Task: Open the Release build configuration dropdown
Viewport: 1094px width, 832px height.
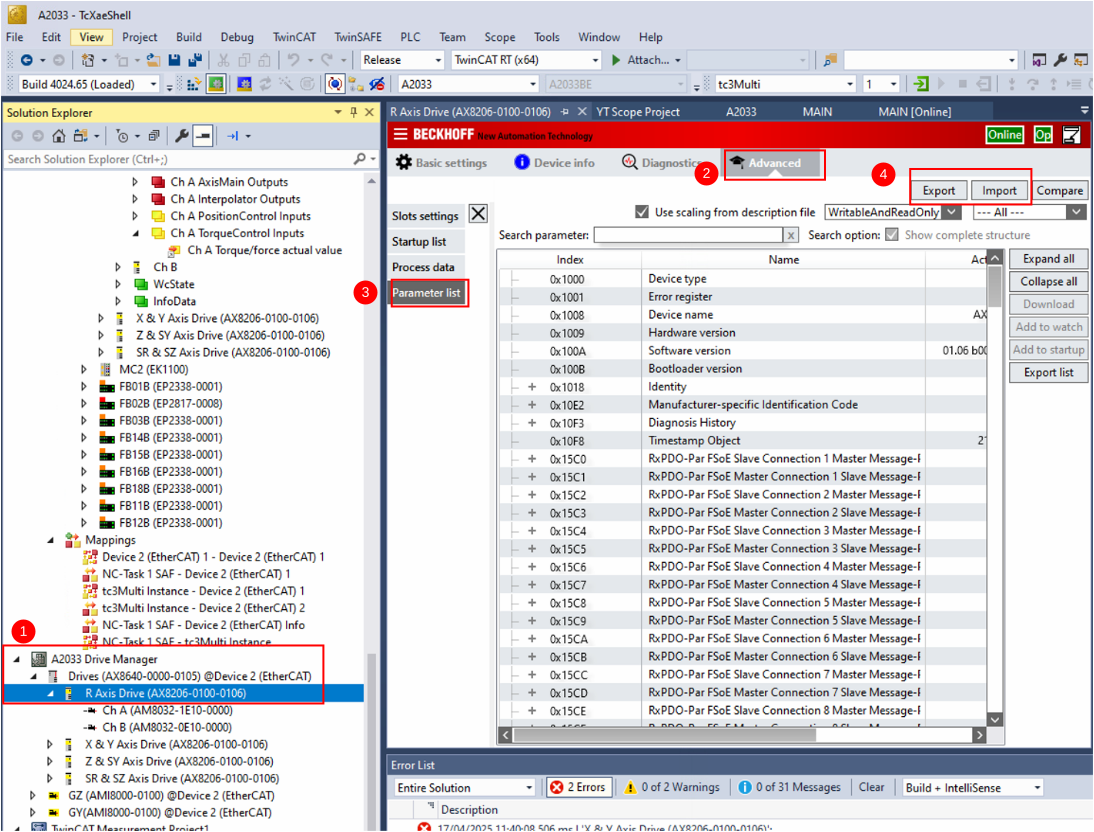Action: tap(438, 59)
